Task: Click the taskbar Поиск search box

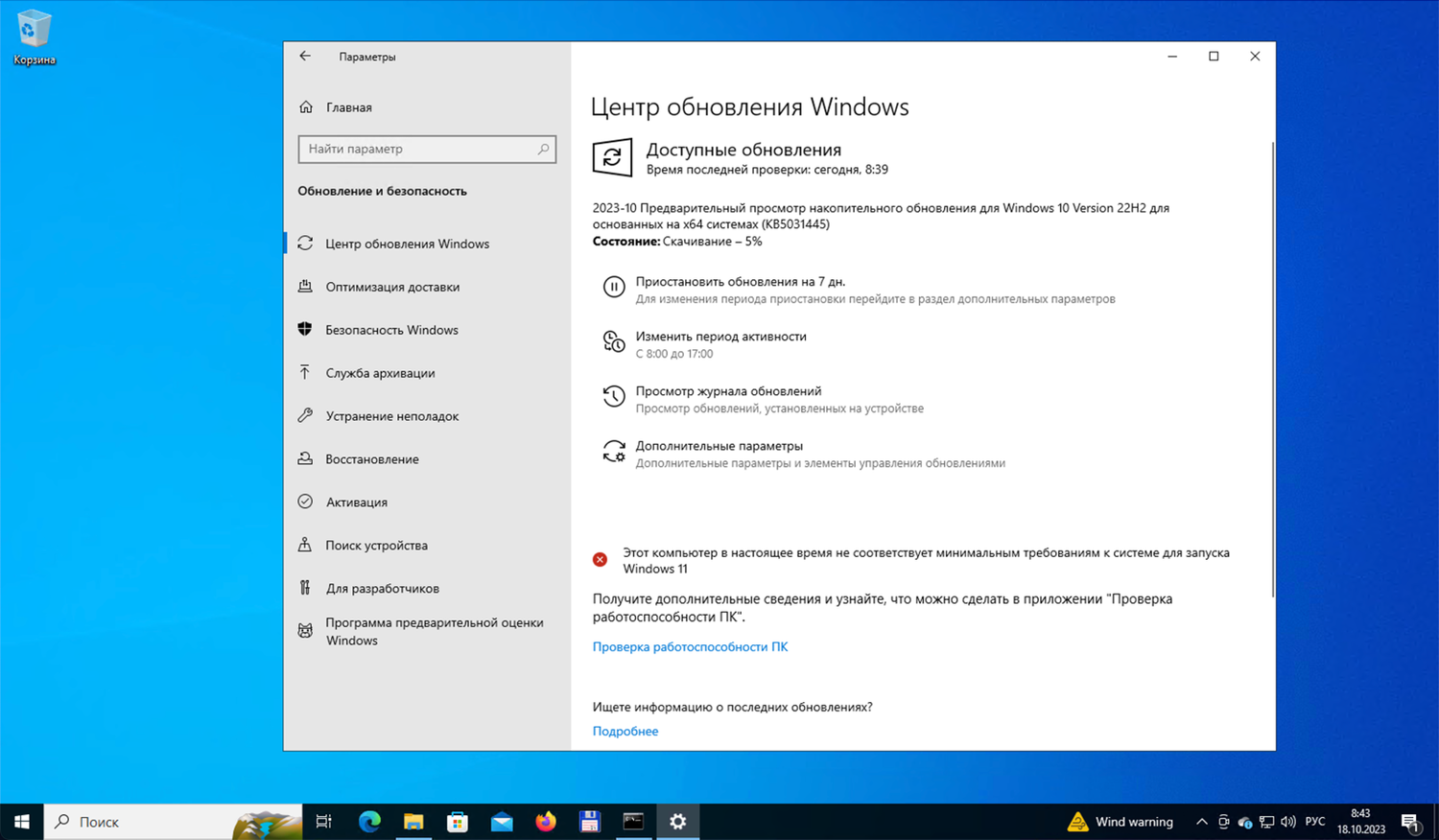Action: [173, 822]
